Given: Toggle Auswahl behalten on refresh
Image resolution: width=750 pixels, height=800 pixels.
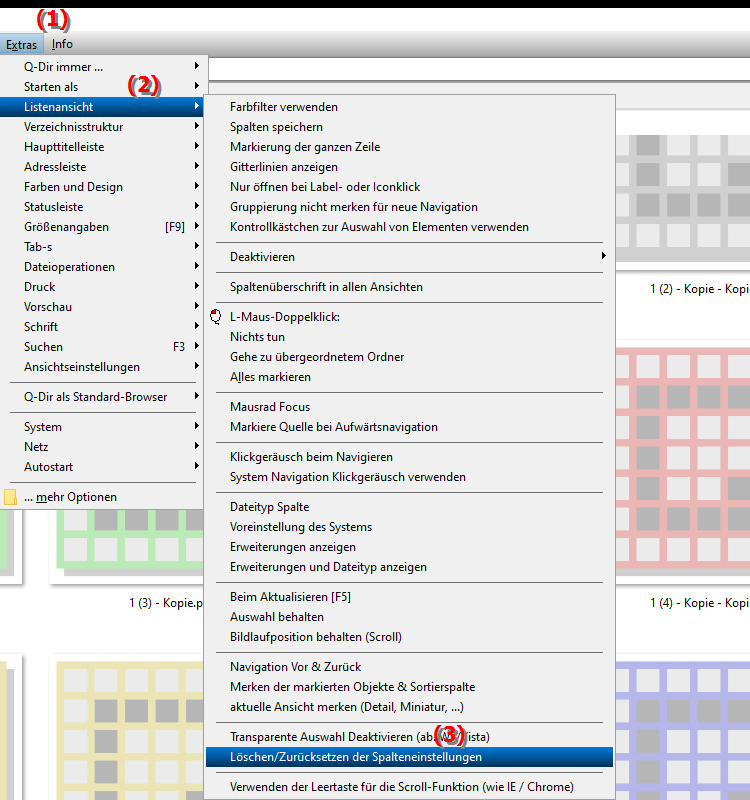Looking at the screenshot, I should click(x=409, y=617).
